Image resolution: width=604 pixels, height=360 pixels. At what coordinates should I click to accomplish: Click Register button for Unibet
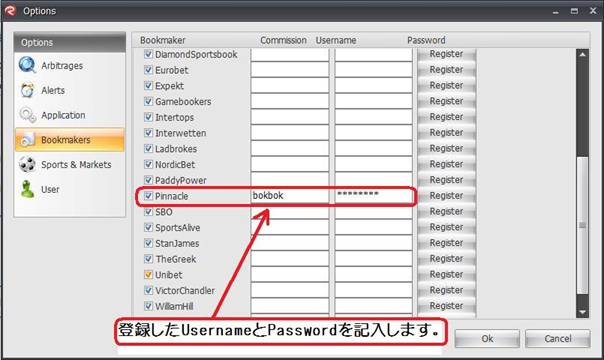pos(446,274)
